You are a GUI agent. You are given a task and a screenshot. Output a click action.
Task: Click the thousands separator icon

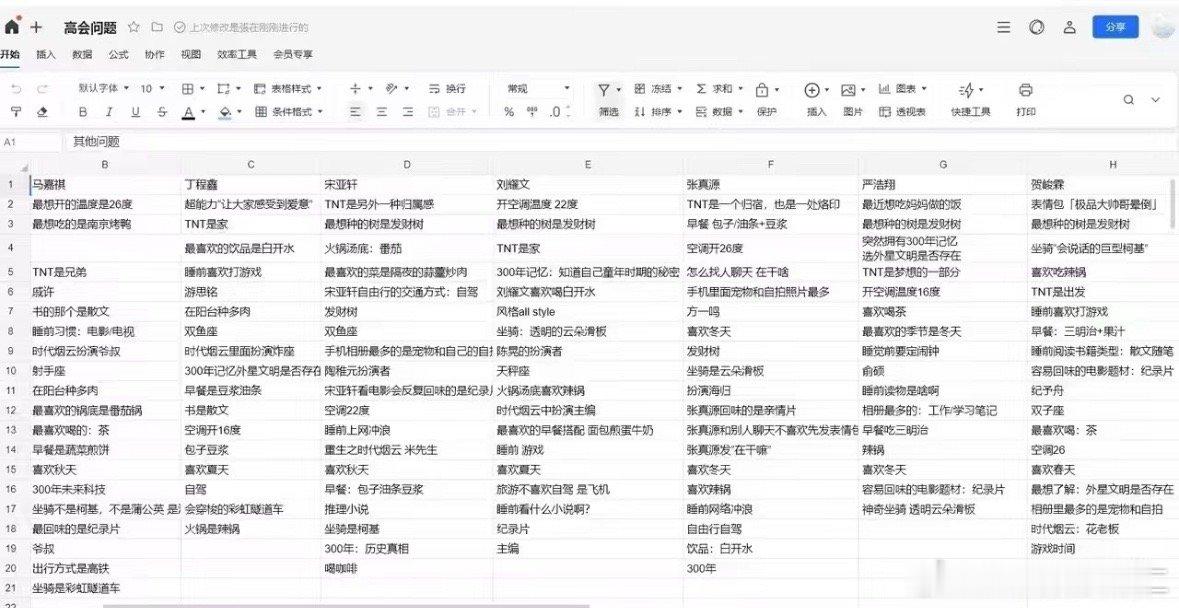pos(532,111)
